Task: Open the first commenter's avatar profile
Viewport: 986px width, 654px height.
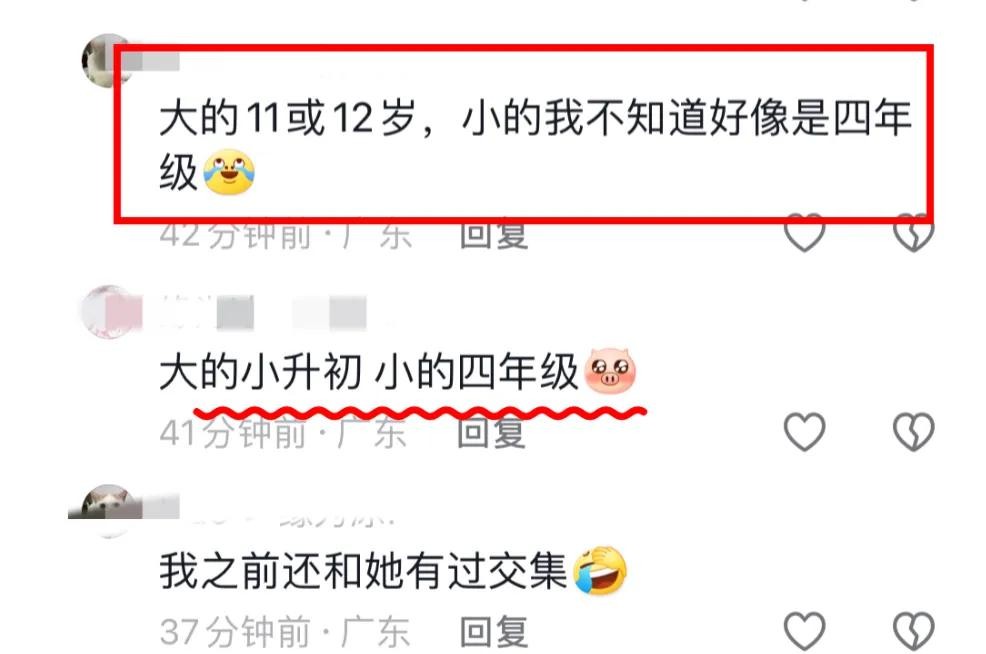Action: (107, 60)
